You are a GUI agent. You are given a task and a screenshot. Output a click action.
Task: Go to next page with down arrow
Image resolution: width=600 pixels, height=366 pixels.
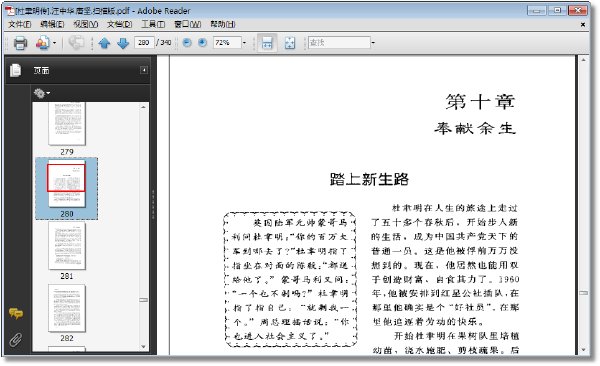tap(123, 43)
